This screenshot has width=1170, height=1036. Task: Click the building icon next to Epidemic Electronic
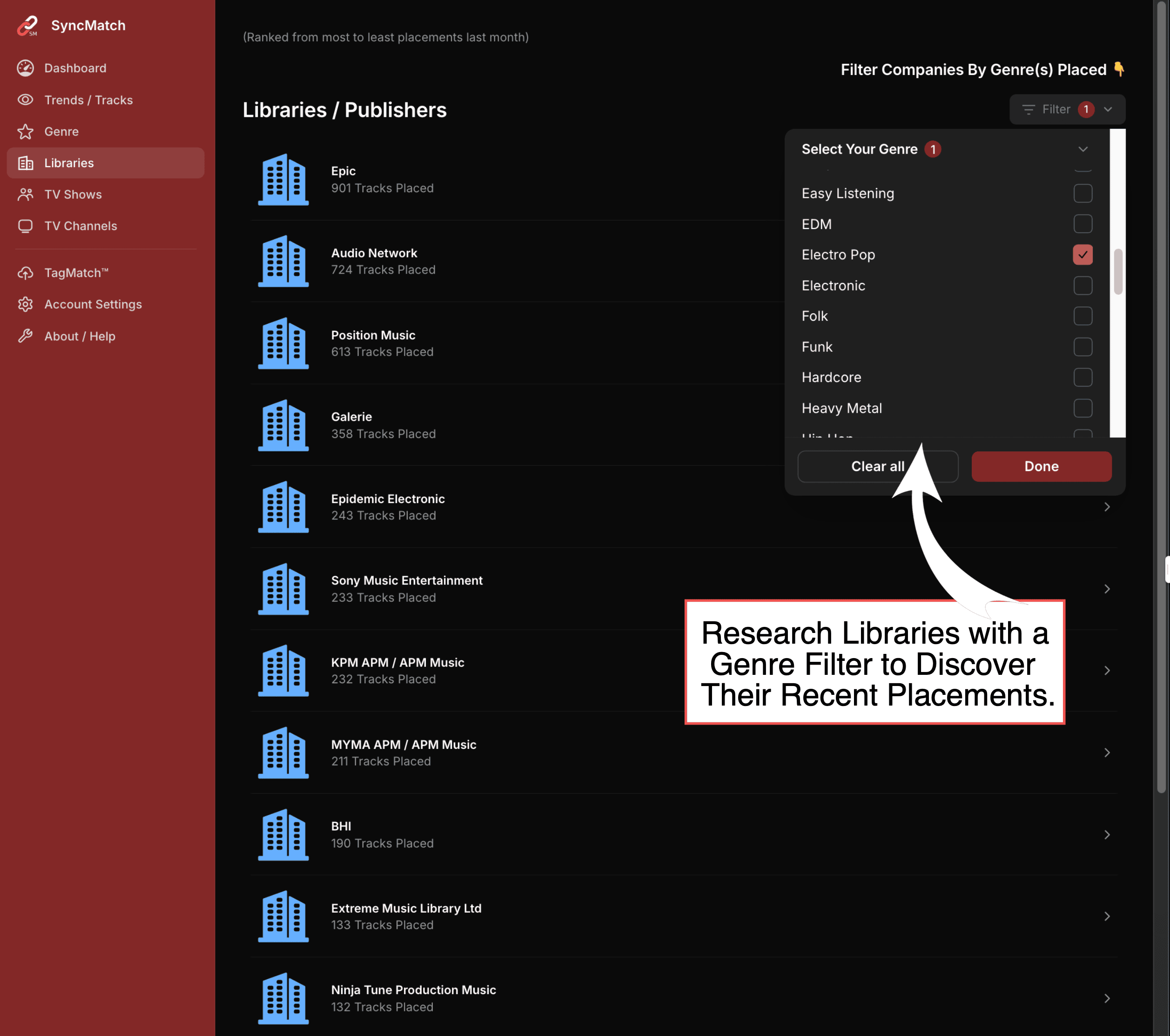click(x=283, y=507)
